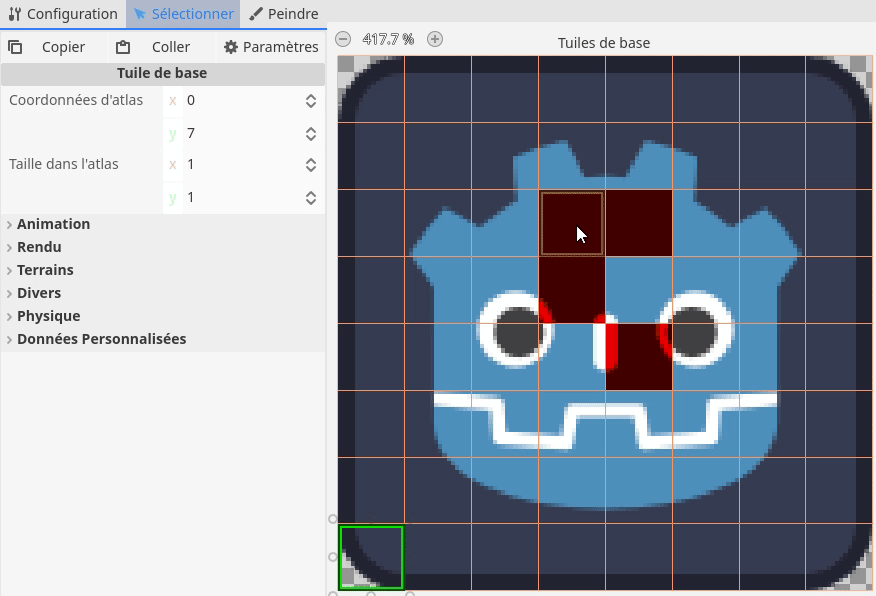Expand the Rendu section

(x=163, y=247)
